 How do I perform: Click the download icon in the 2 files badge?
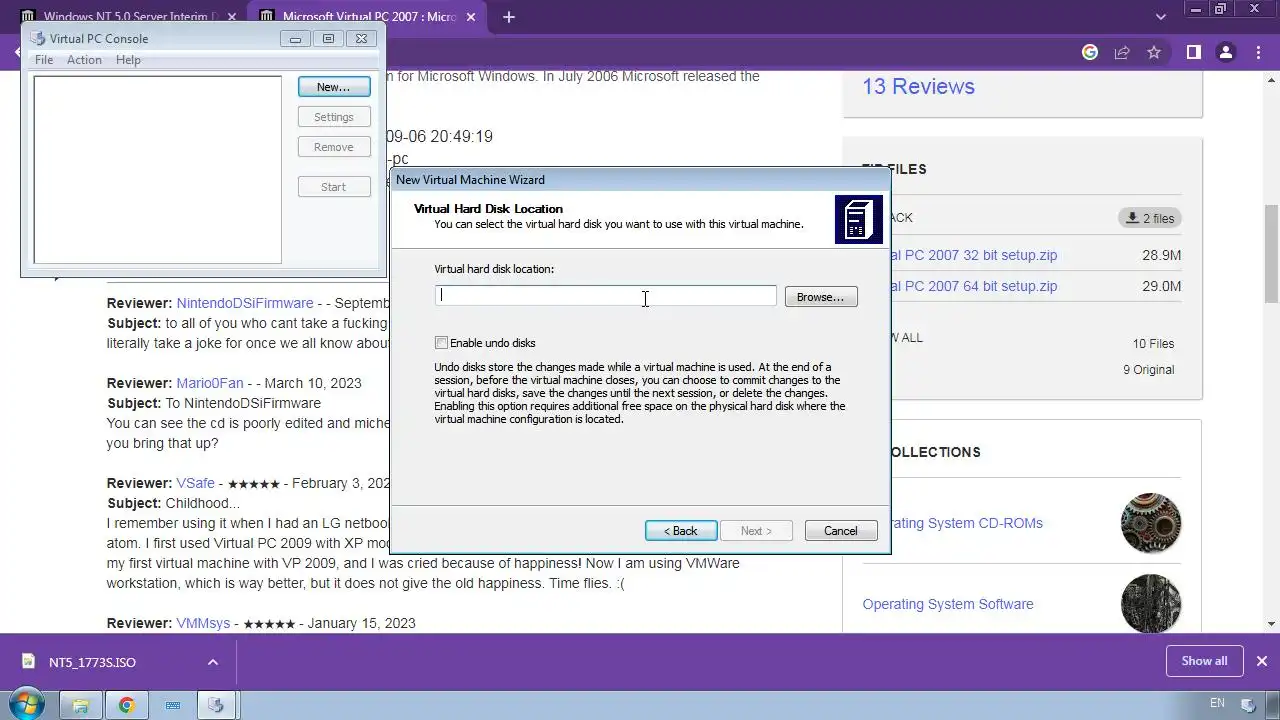click(x=1132, y=218)
